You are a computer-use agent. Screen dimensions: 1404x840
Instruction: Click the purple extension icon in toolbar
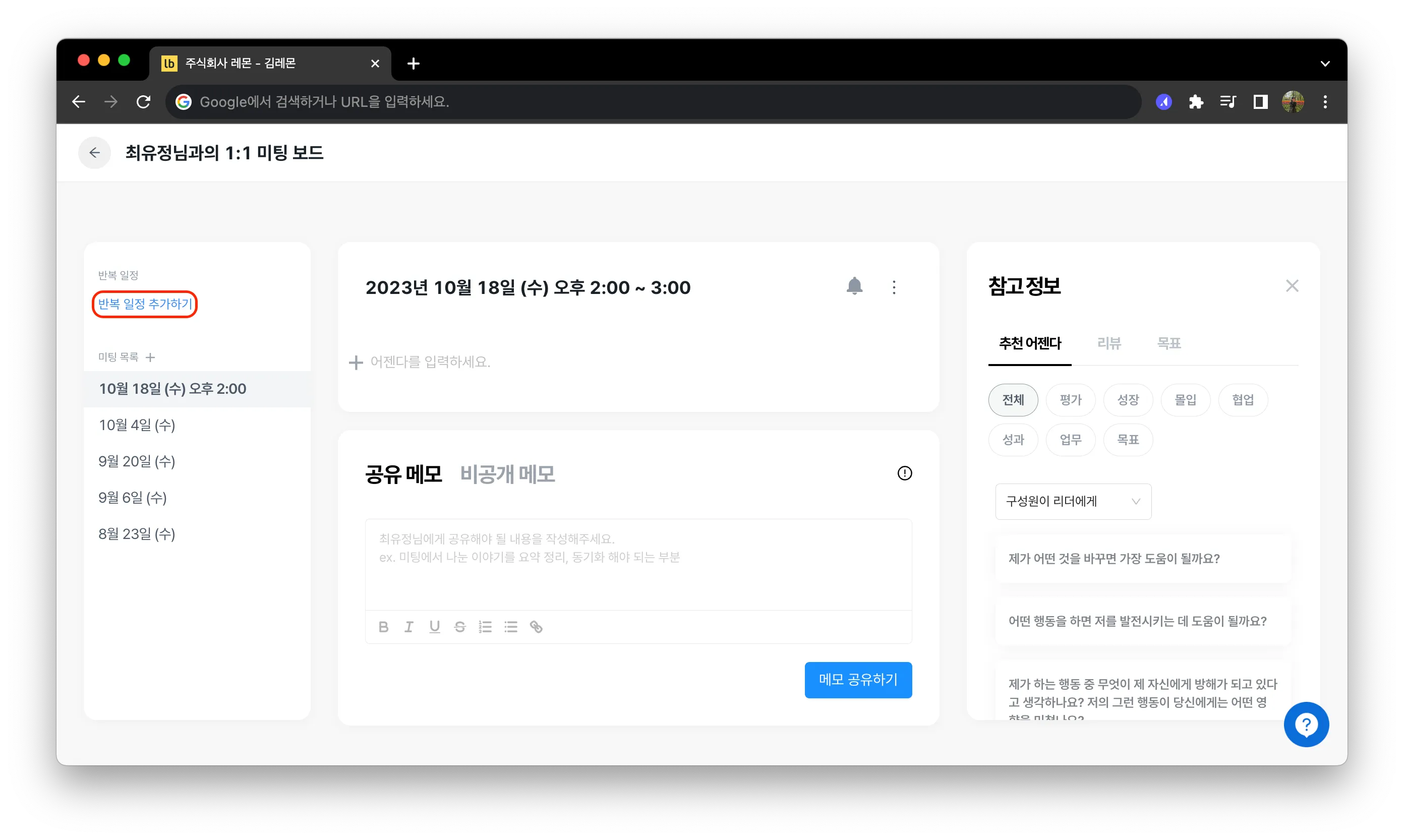[x=1163, y=102]
